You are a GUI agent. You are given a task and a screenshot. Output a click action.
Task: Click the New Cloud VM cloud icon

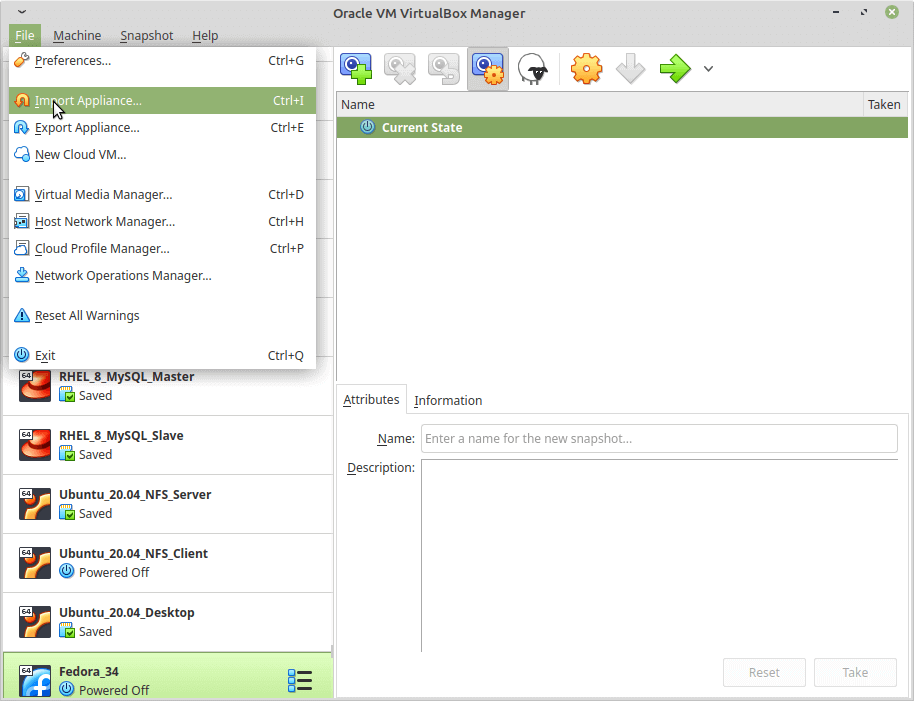pyautogui.click(x=22, y=154)
